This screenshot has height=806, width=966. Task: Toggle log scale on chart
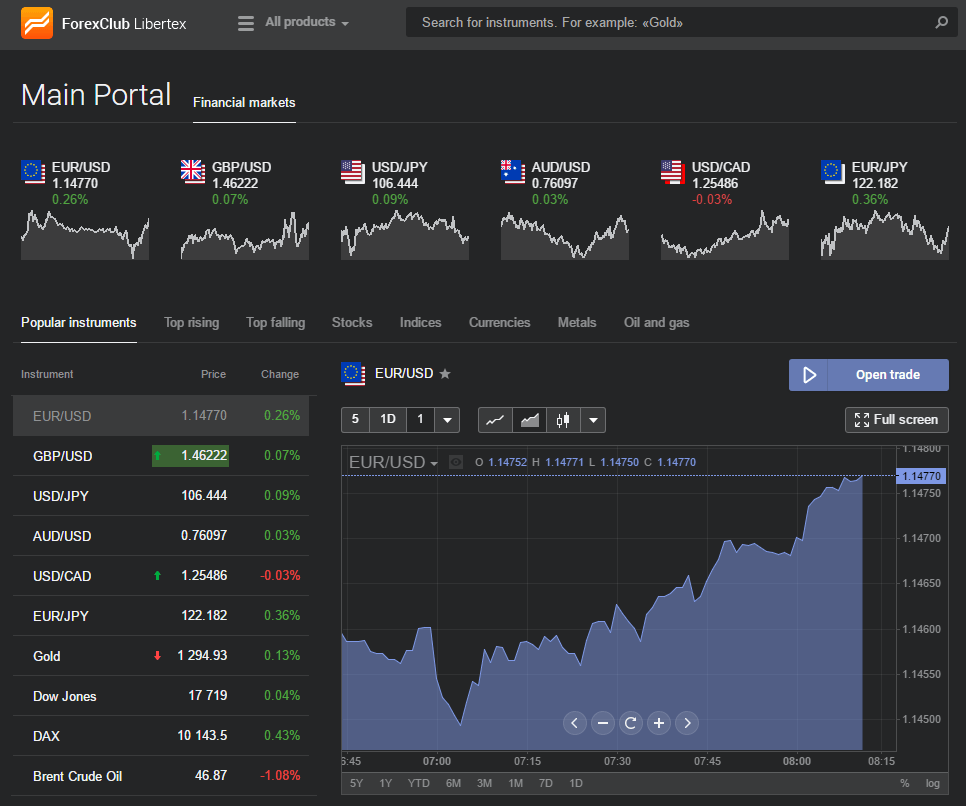[x=933, y=783]
